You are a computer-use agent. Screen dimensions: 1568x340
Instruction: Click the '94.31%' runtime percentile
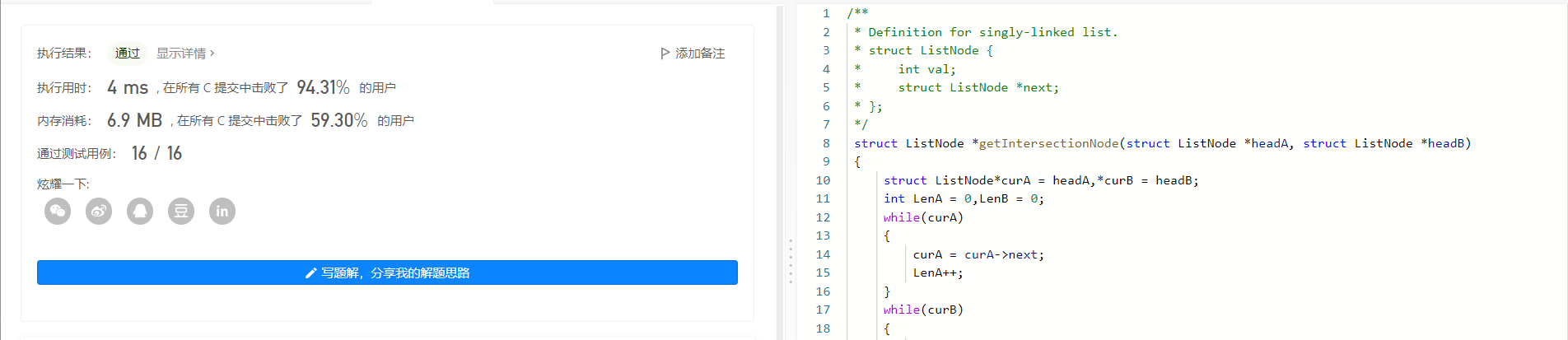pos(323,87)
